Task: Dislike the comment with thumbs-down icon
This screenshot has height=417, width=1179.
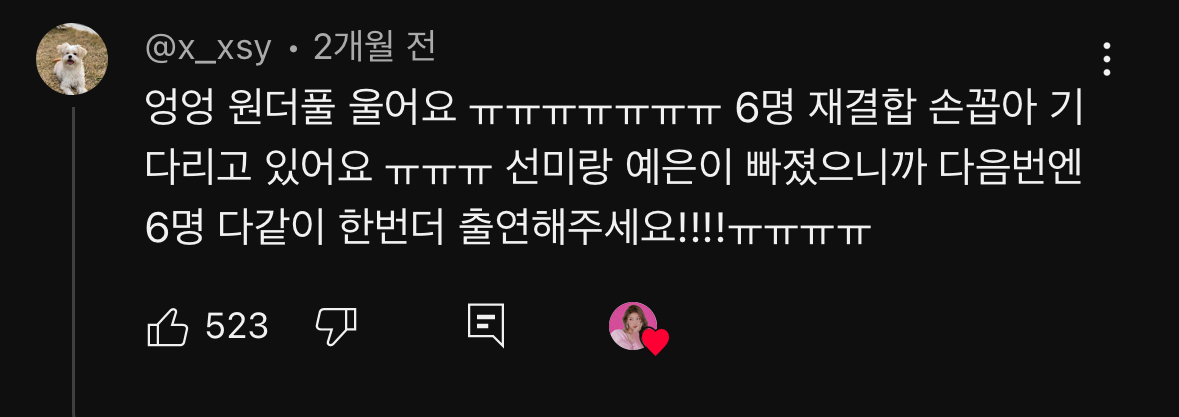Action: click(x=335, y=327)
